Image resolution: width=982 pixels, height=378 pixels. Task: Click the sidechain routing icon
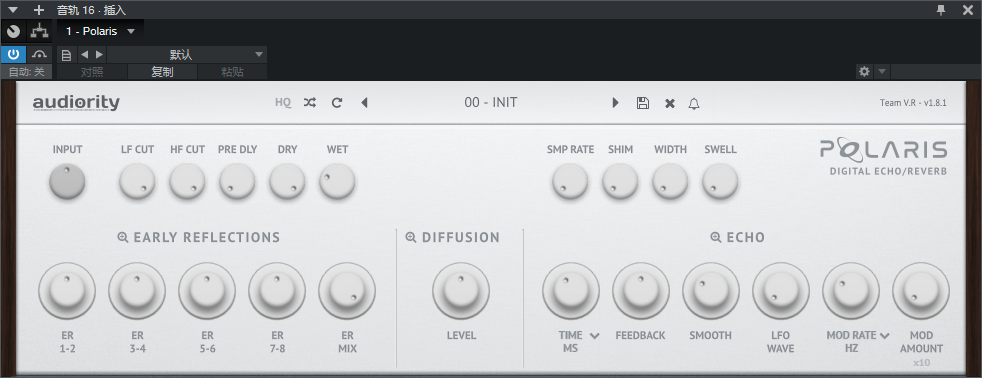40,31
